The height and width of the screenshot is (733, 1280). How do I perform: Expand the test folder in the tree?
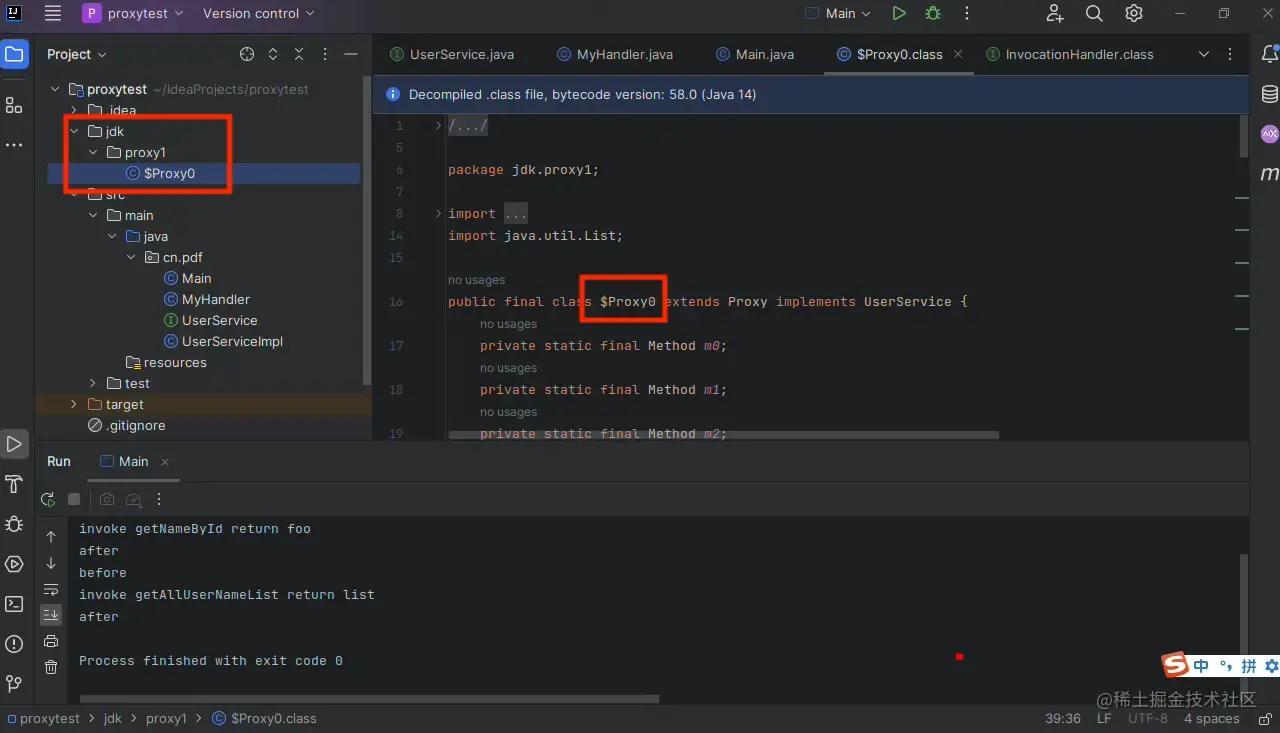[x=93, y=383]
